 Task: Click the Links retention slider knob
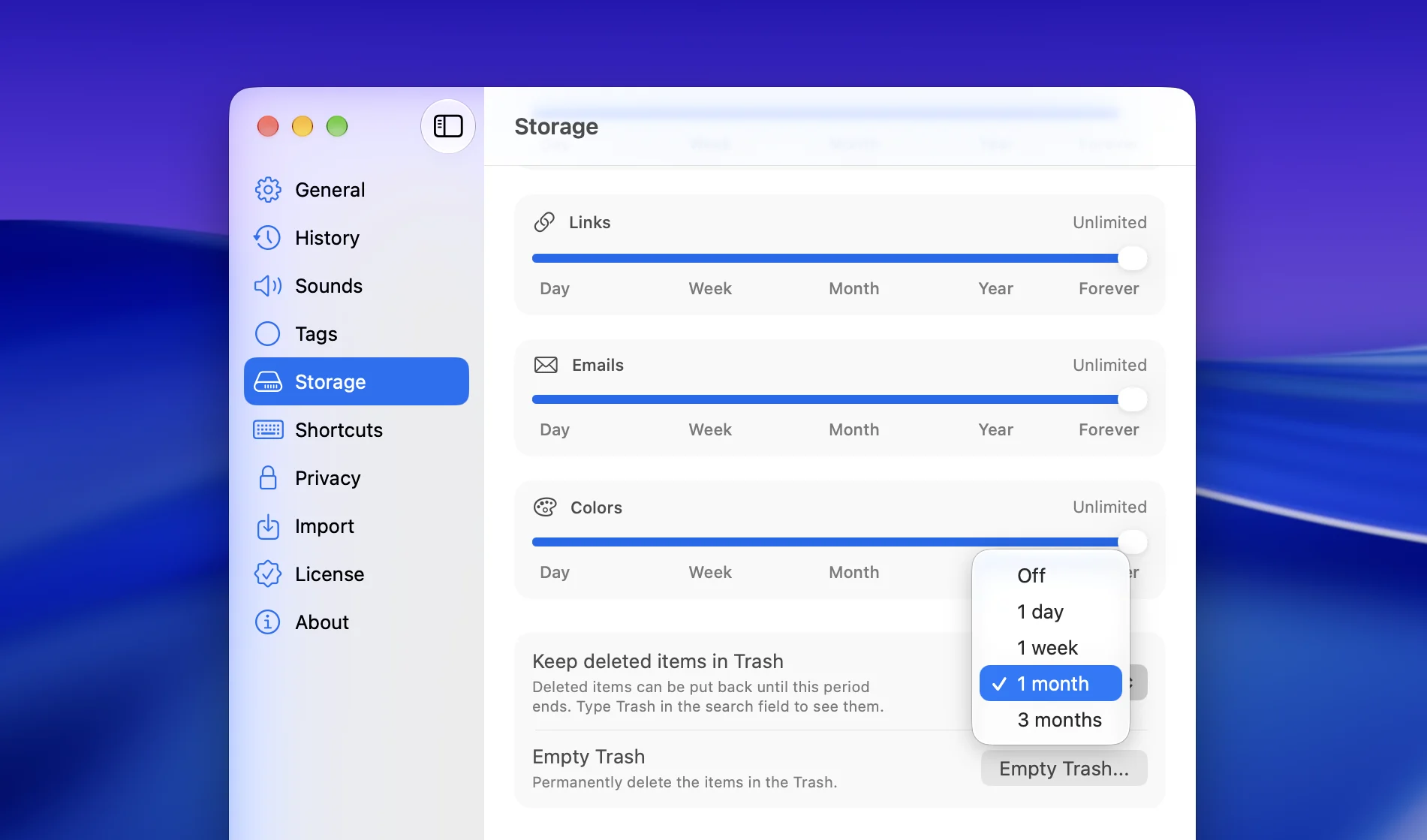point(1133,258)
